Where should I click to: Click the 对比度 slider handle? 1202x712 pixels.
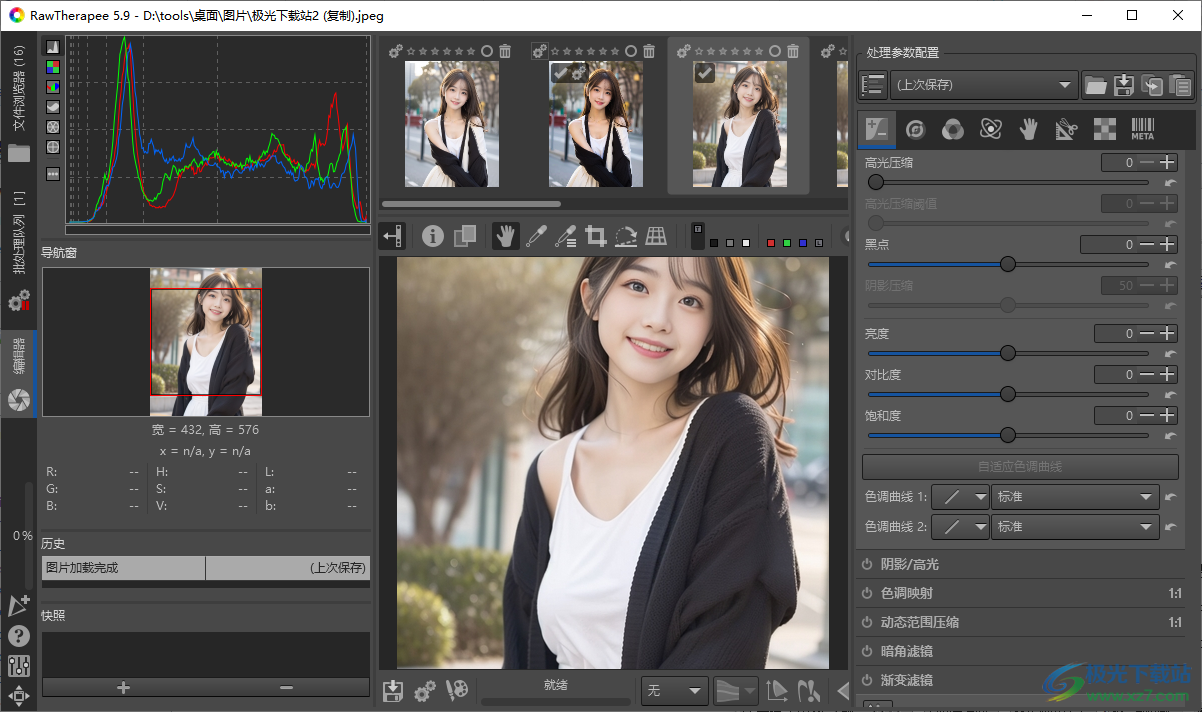coord(1008,394)
